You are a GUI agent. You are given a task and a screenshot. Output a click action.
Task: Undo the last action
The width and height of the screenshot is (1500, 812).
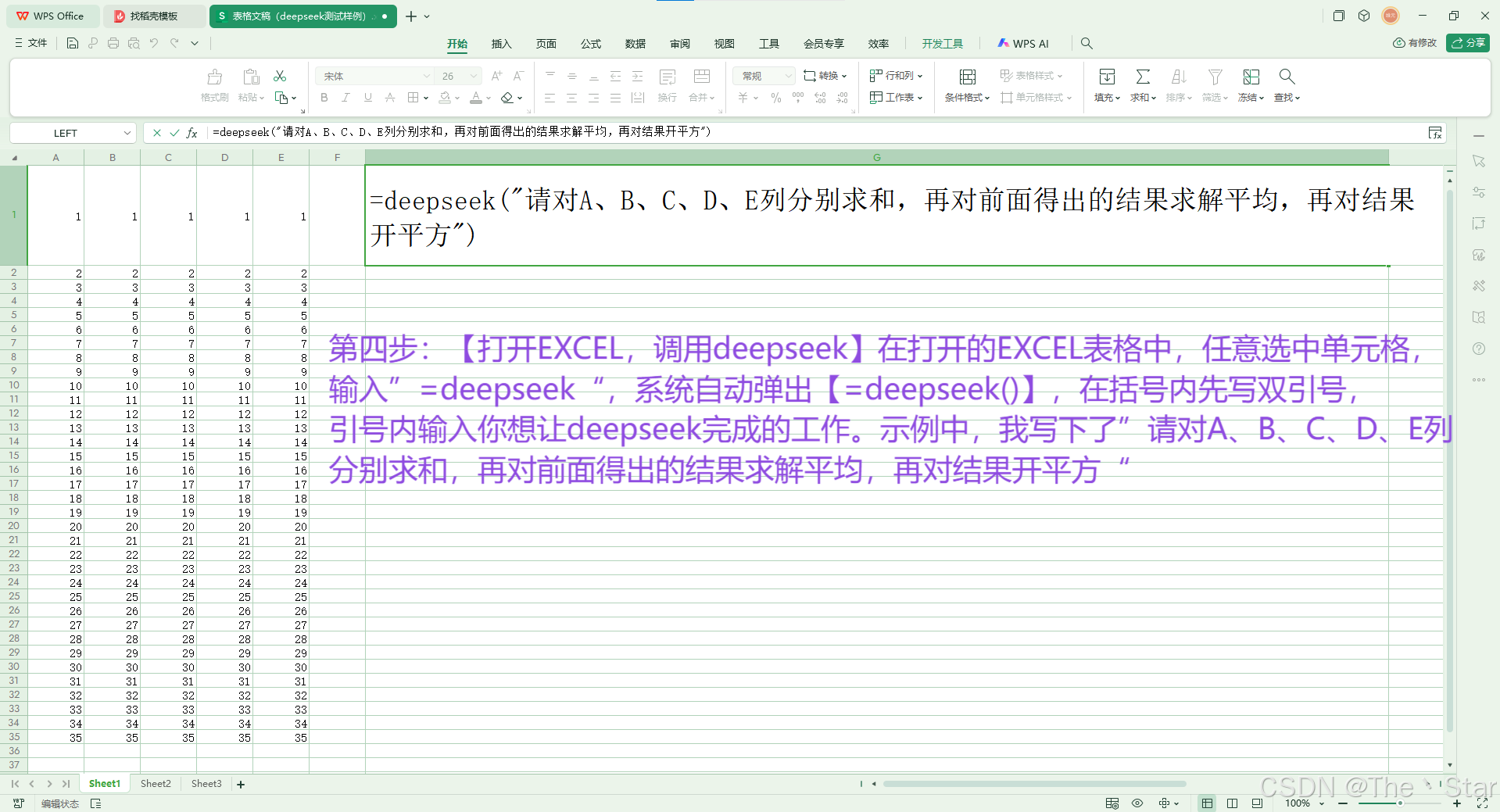point(154,44)
